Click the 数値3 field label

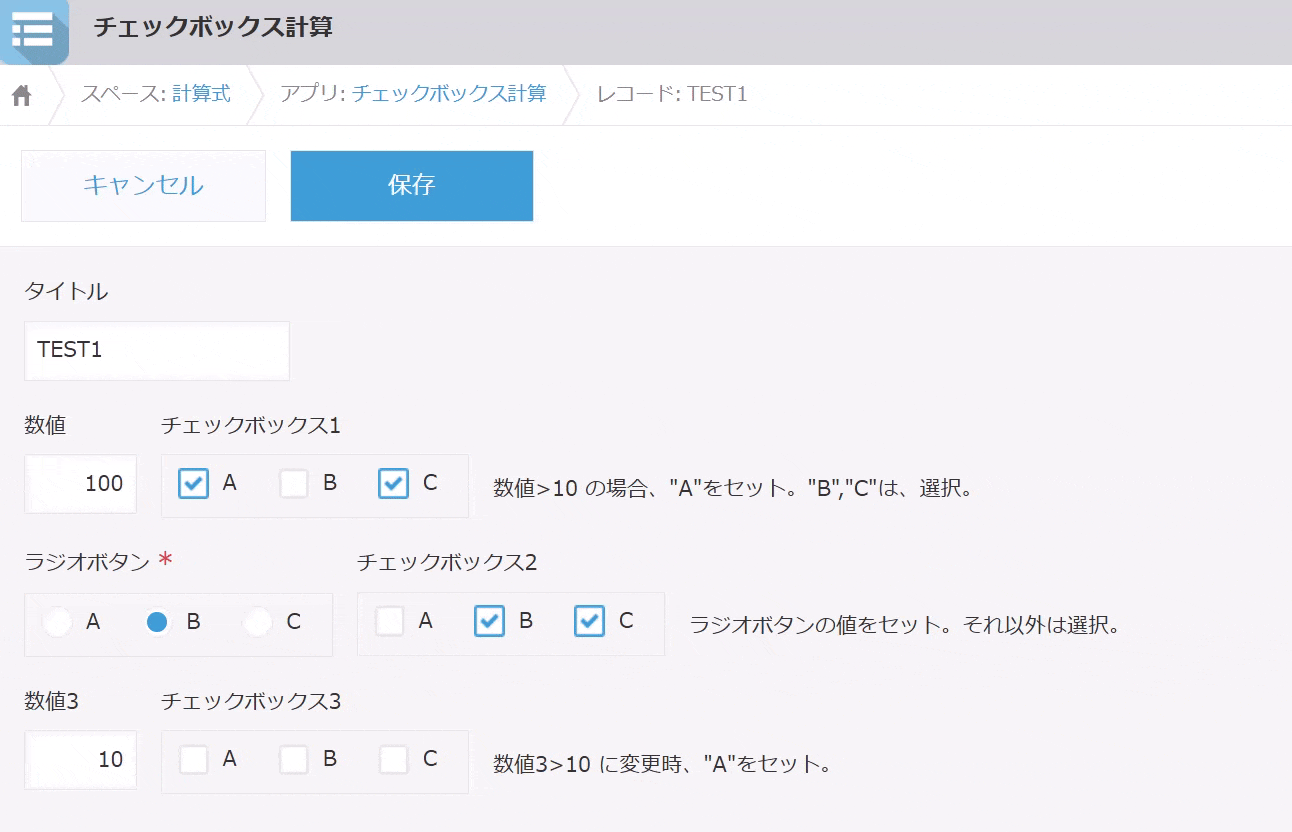(x=51, y=702)
